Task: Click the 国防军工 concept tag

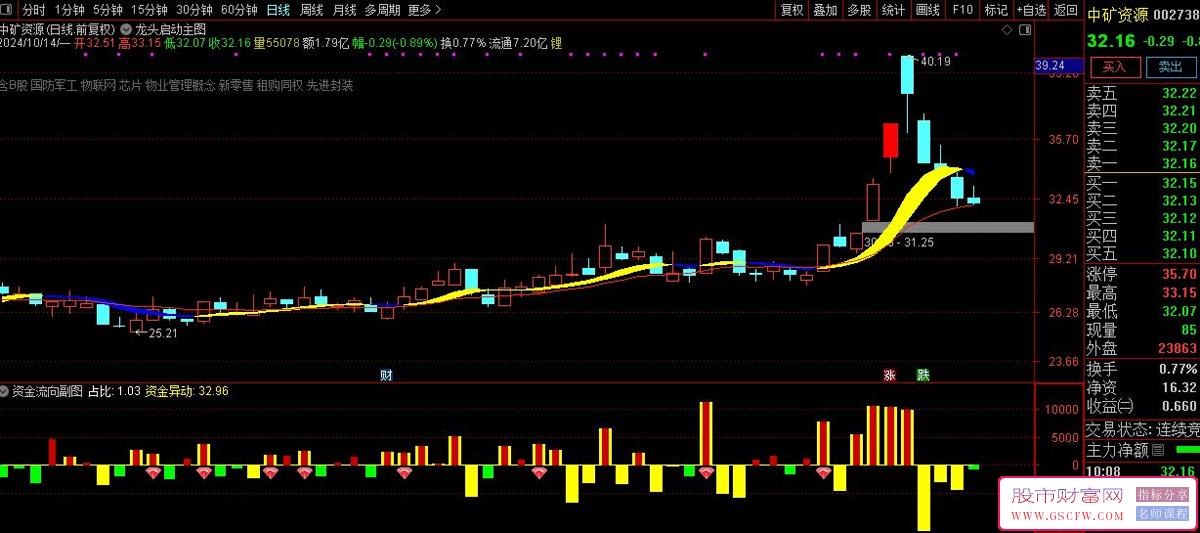Action: tap(53, 86)
